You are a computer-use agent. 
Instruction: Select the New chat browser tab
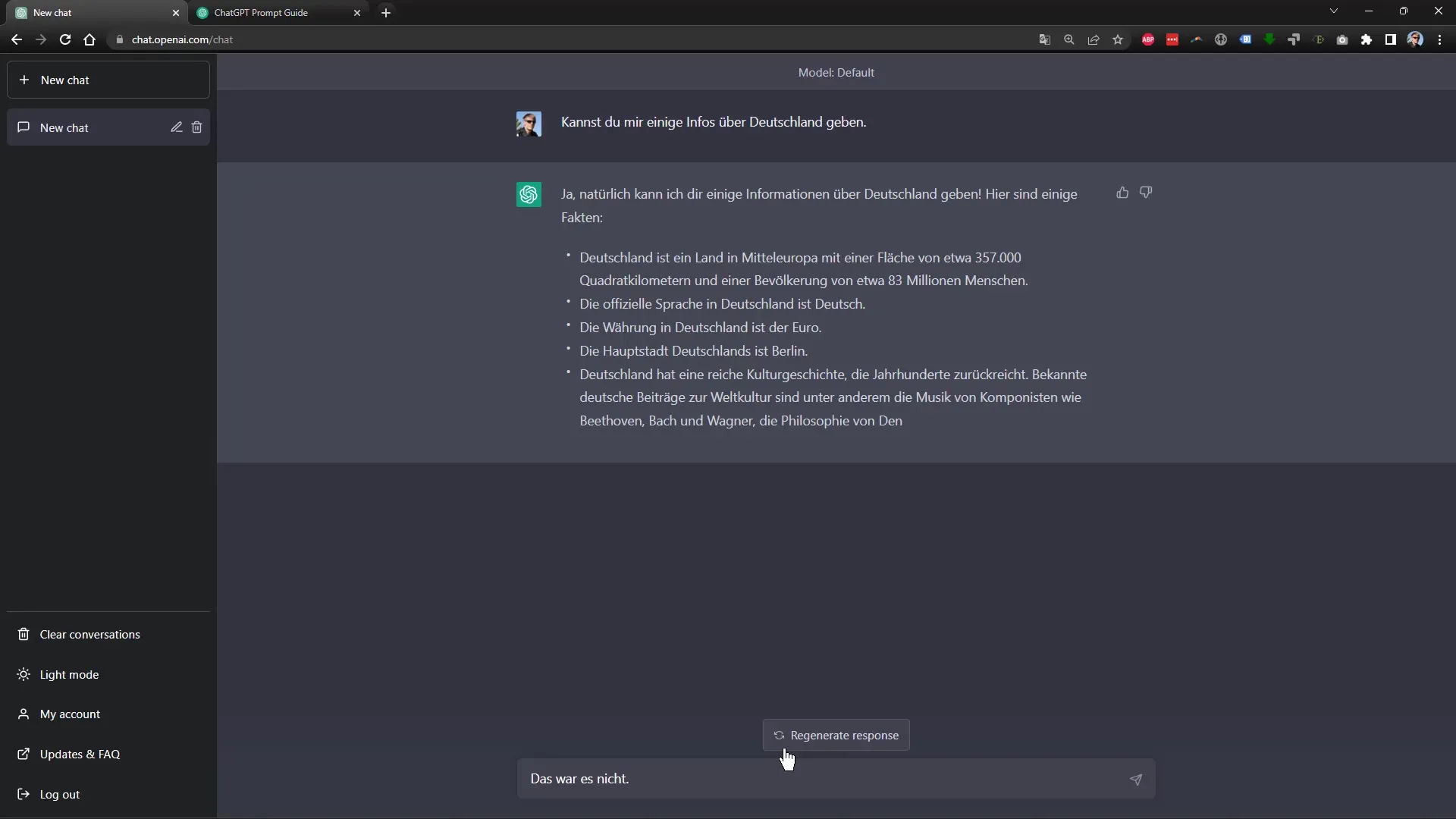click(89, 12)
